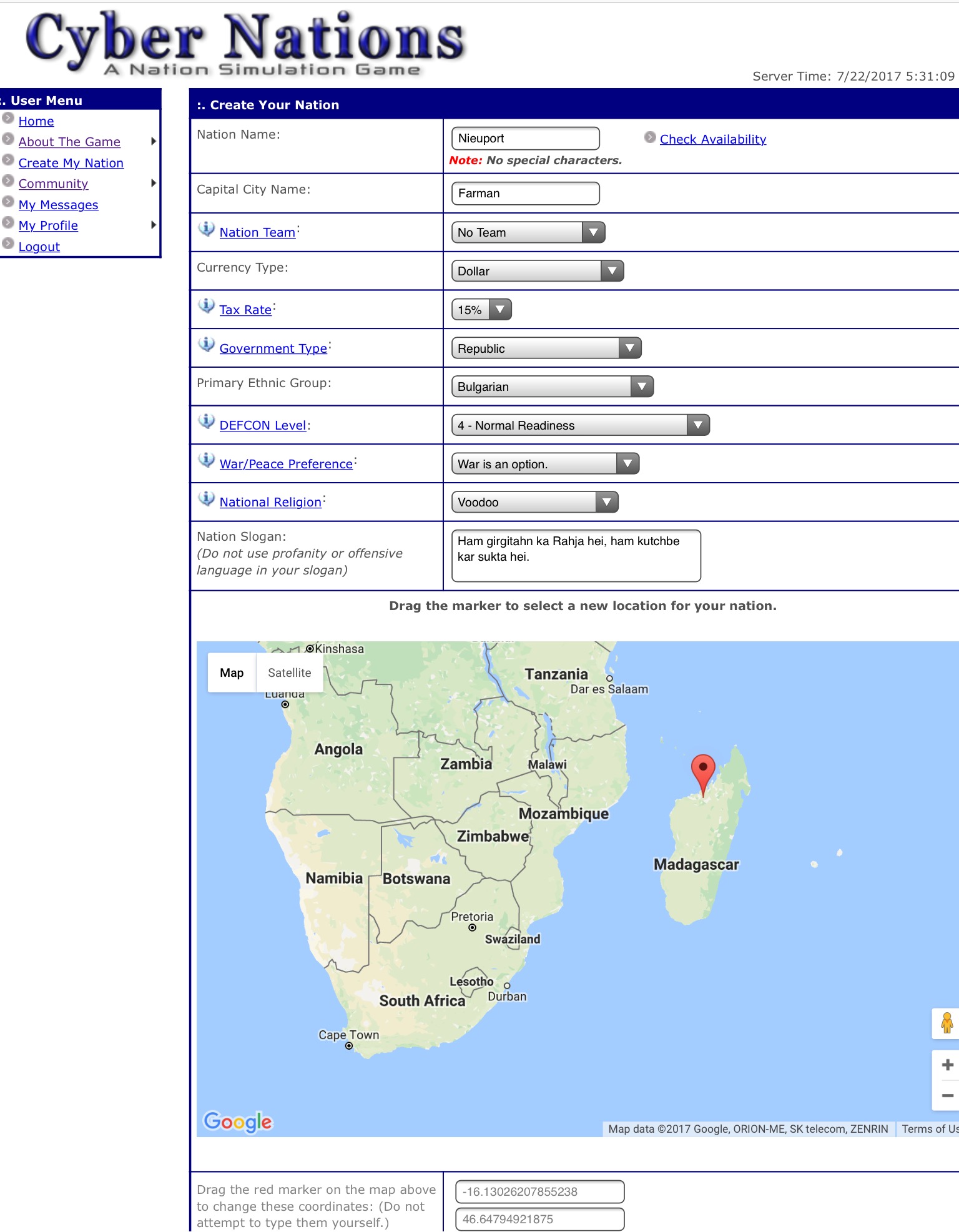Click the Nation Slogan text area
This screenshot has height=1232, width=959.
[x=576, y=556]
